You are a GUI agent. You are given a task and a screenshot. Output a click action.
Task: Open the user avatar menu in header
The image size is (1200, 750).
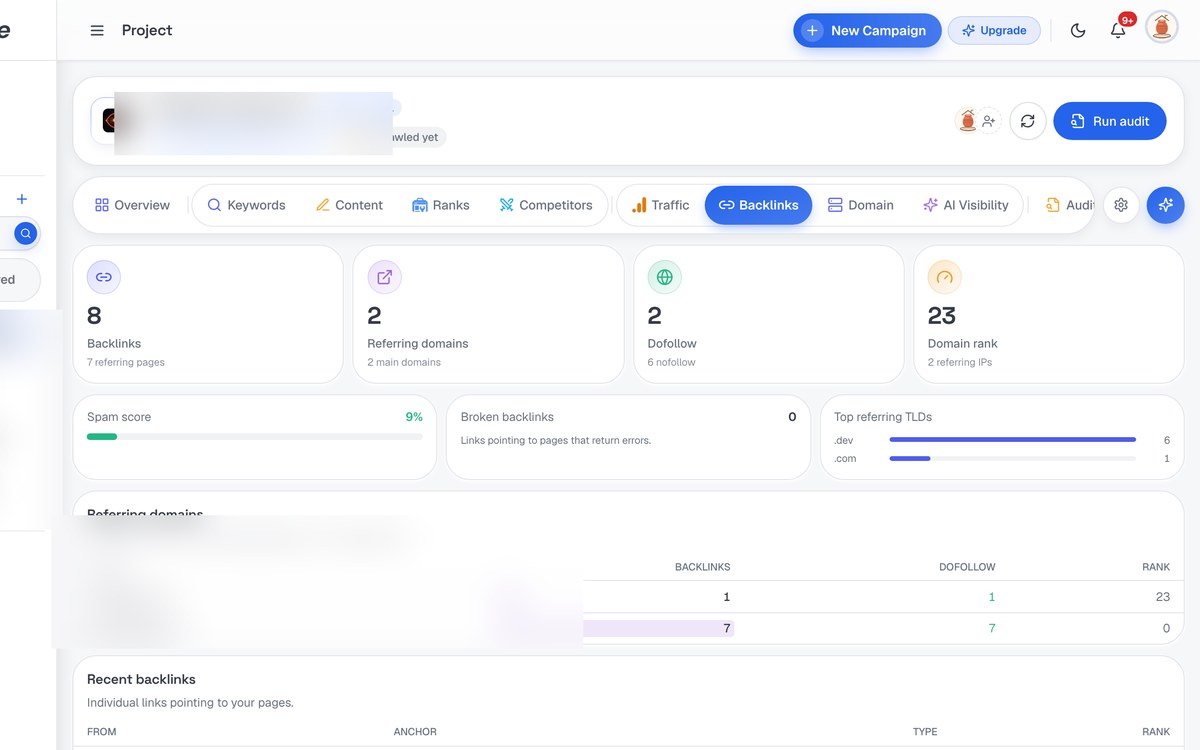(1162, 27)
